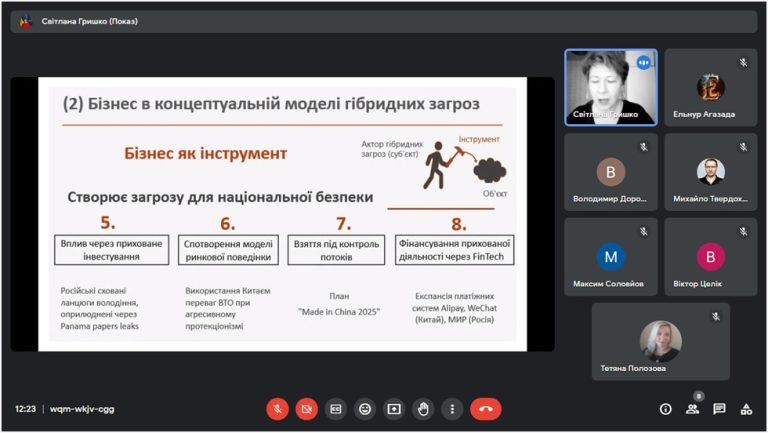
Task: Raise hand in the meeting
Action: pos(423,409)
